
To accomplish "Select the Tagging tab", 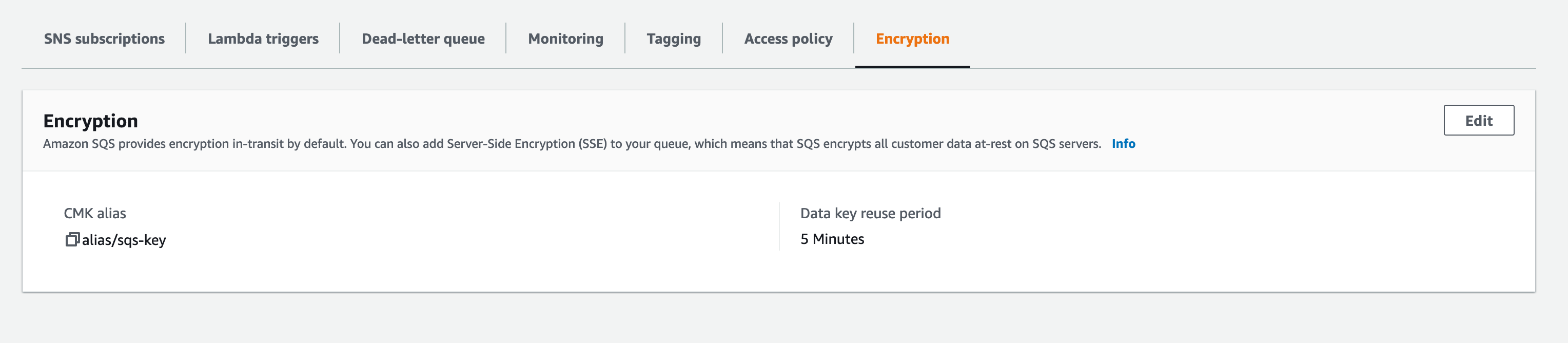I will pyautogui.click(x=673, y=39).
